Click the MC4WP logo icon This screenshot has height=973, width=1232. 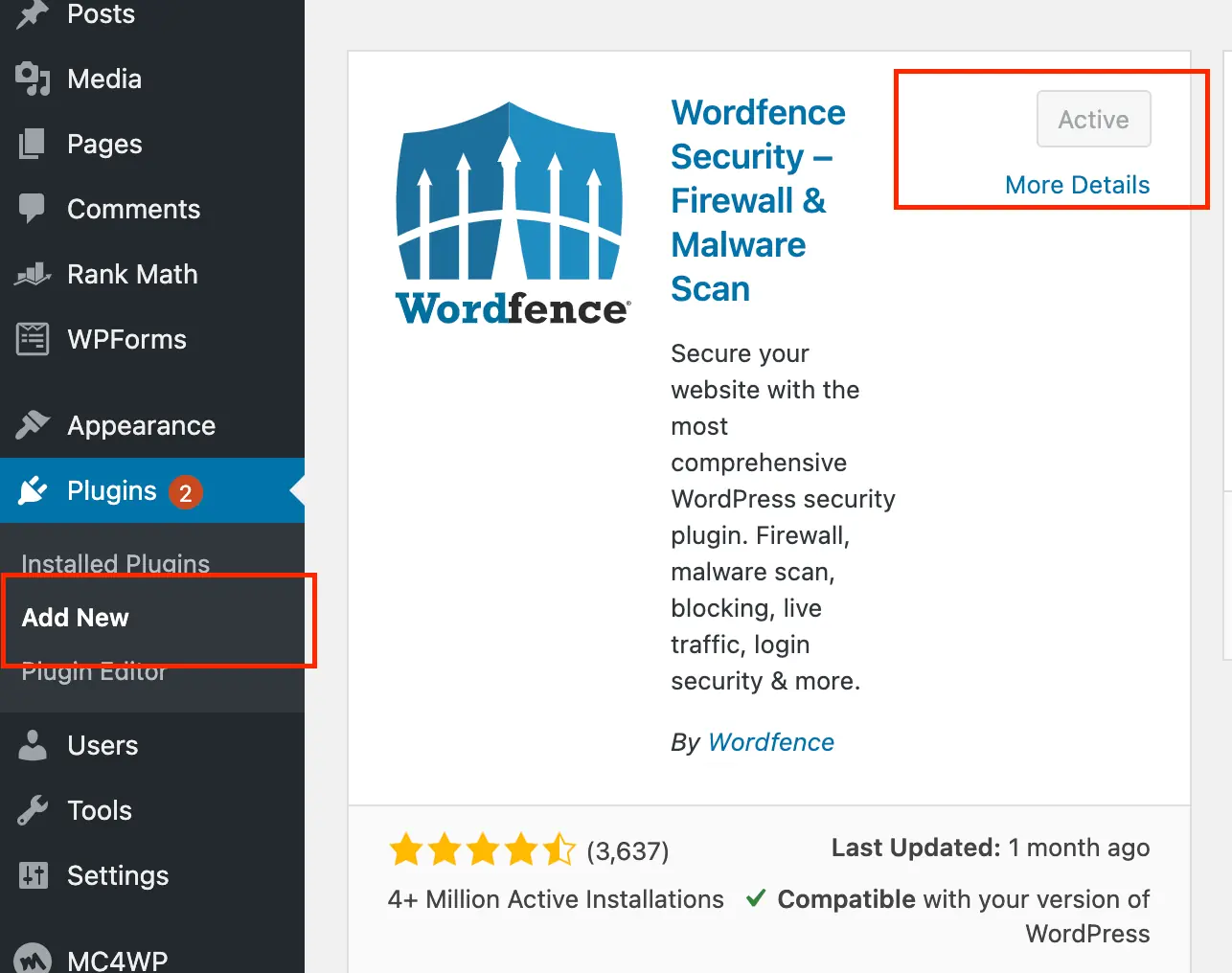tap(33, 959)
